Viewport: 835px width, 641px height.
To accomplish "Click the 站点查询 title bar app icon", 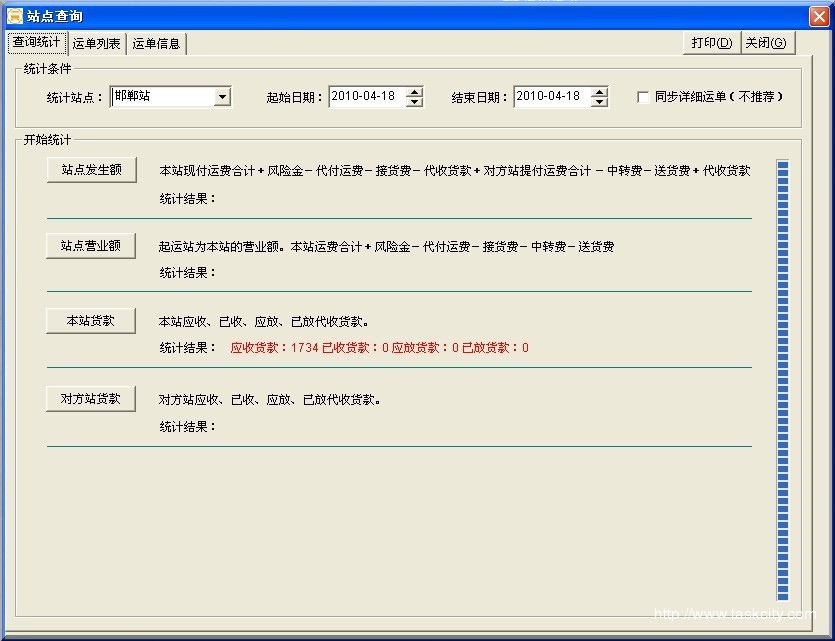I will [15, 16].
